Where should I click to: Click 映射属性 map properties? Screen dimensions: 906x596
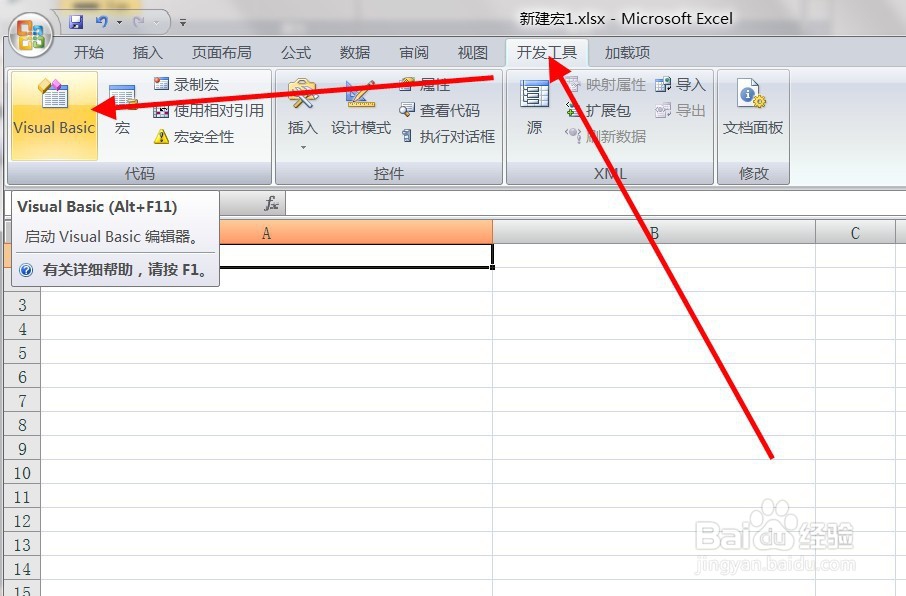point(605,84)
